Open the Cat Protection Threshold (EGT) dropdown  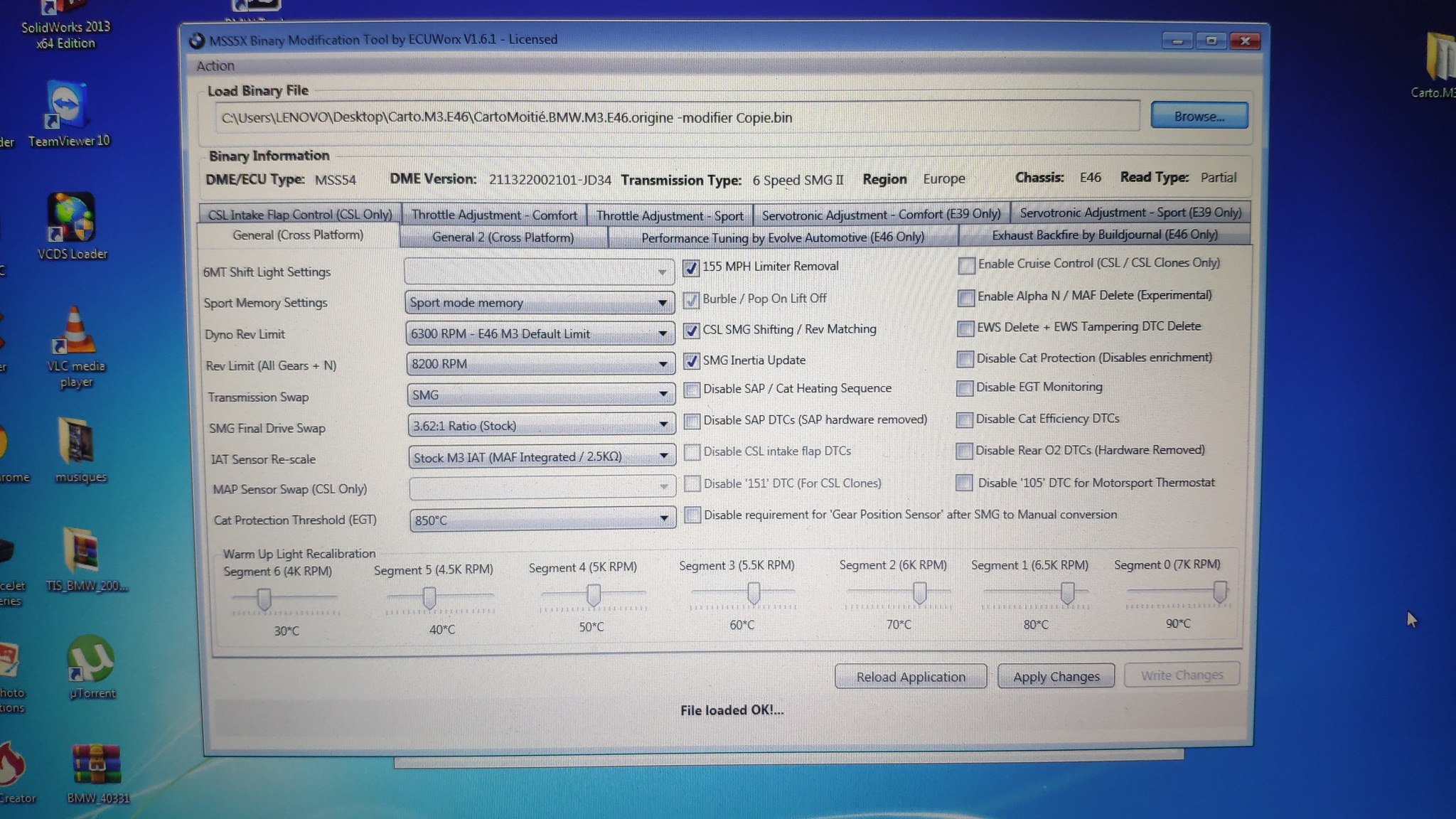(x=542, y=520)
